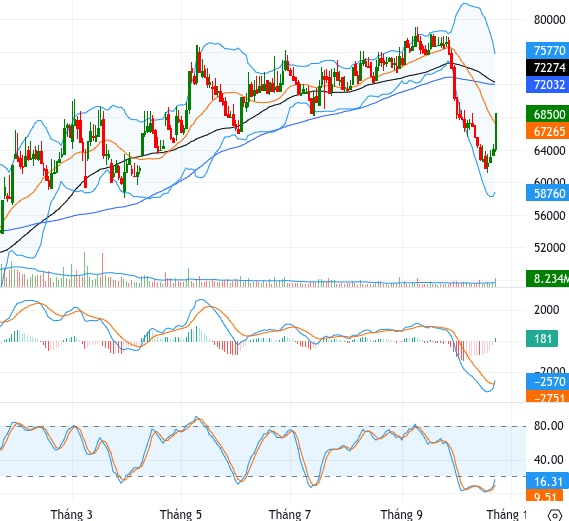Select the 9.51 stochastic %D label
Image resolution: width=569 pixels, height=521 pixels.
point(545,496)
